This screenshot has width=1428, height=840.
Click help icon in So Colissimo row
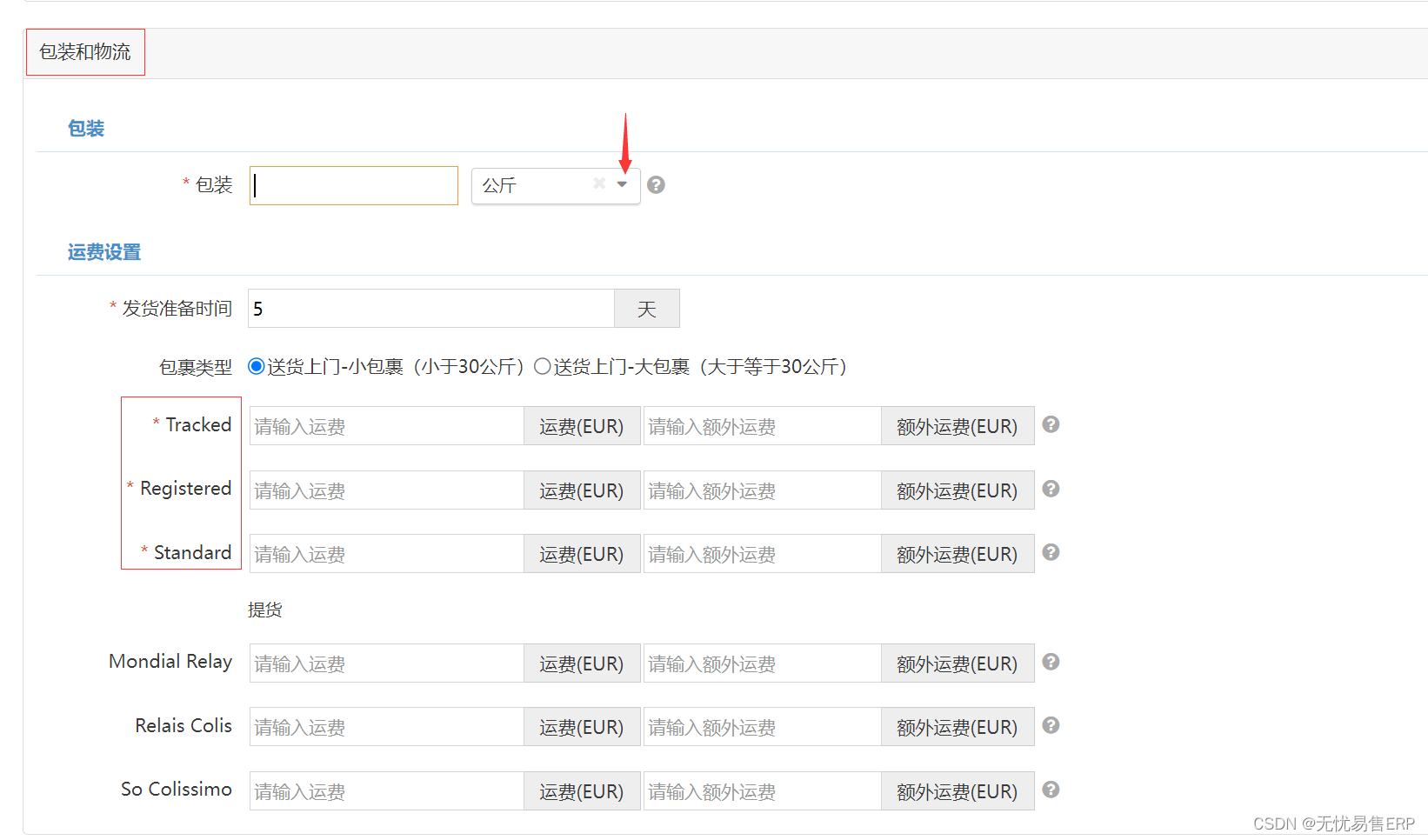[1051, 790]
